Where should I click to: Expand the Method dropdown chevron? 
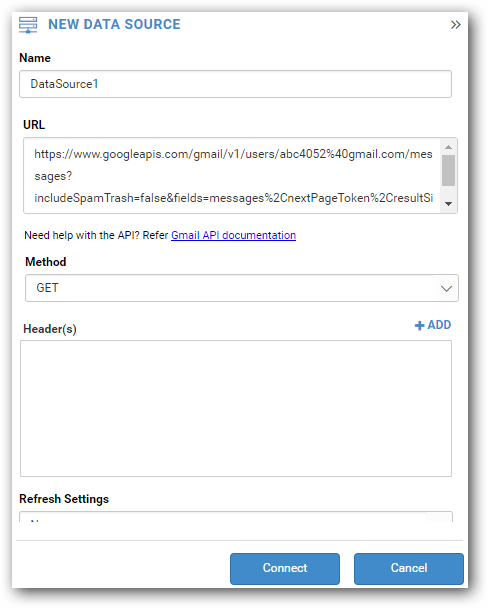click(x=446, y=288)
